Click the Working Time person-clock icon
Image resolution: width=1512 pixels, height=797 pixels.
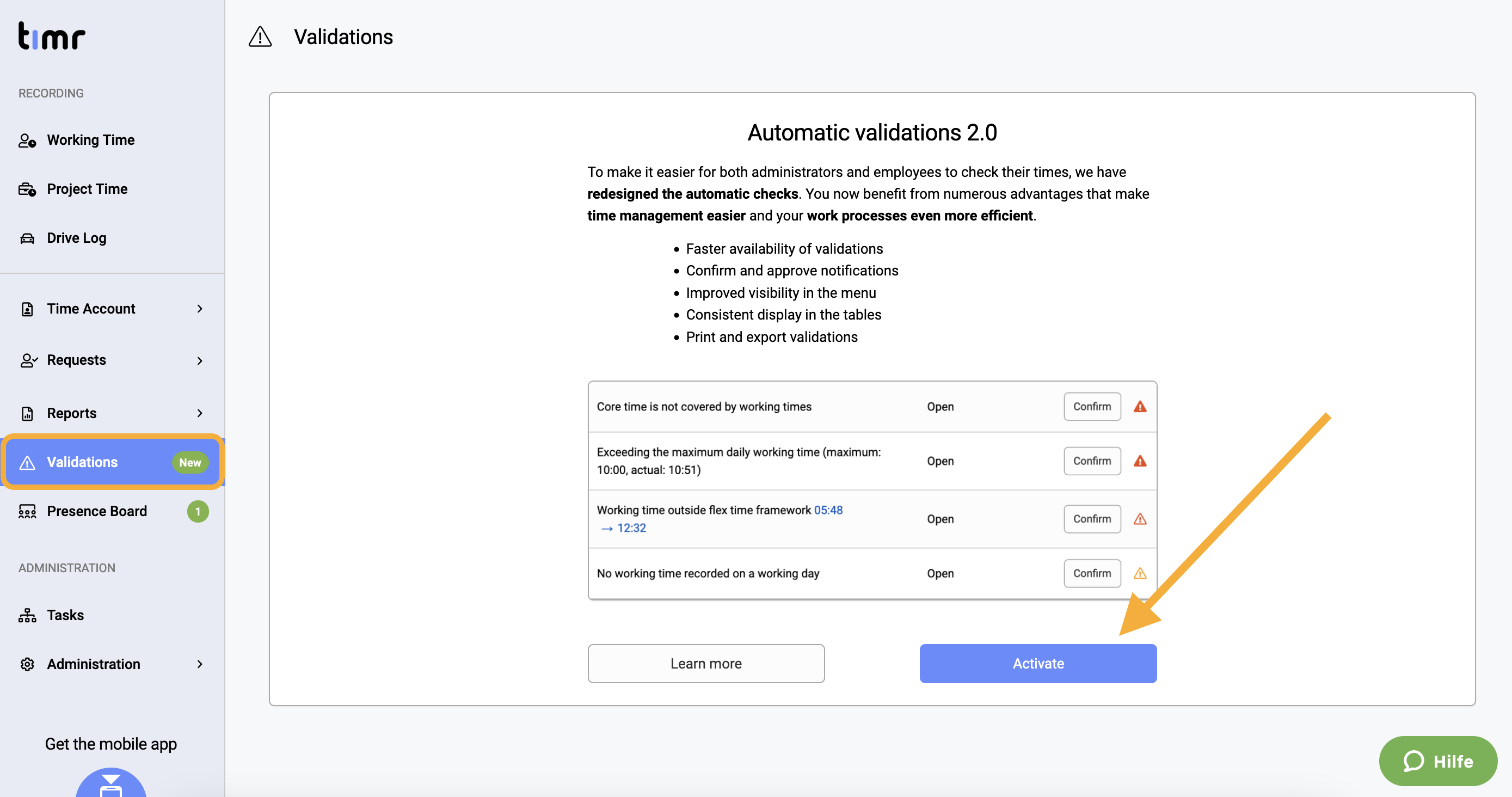tap(27, 140)
